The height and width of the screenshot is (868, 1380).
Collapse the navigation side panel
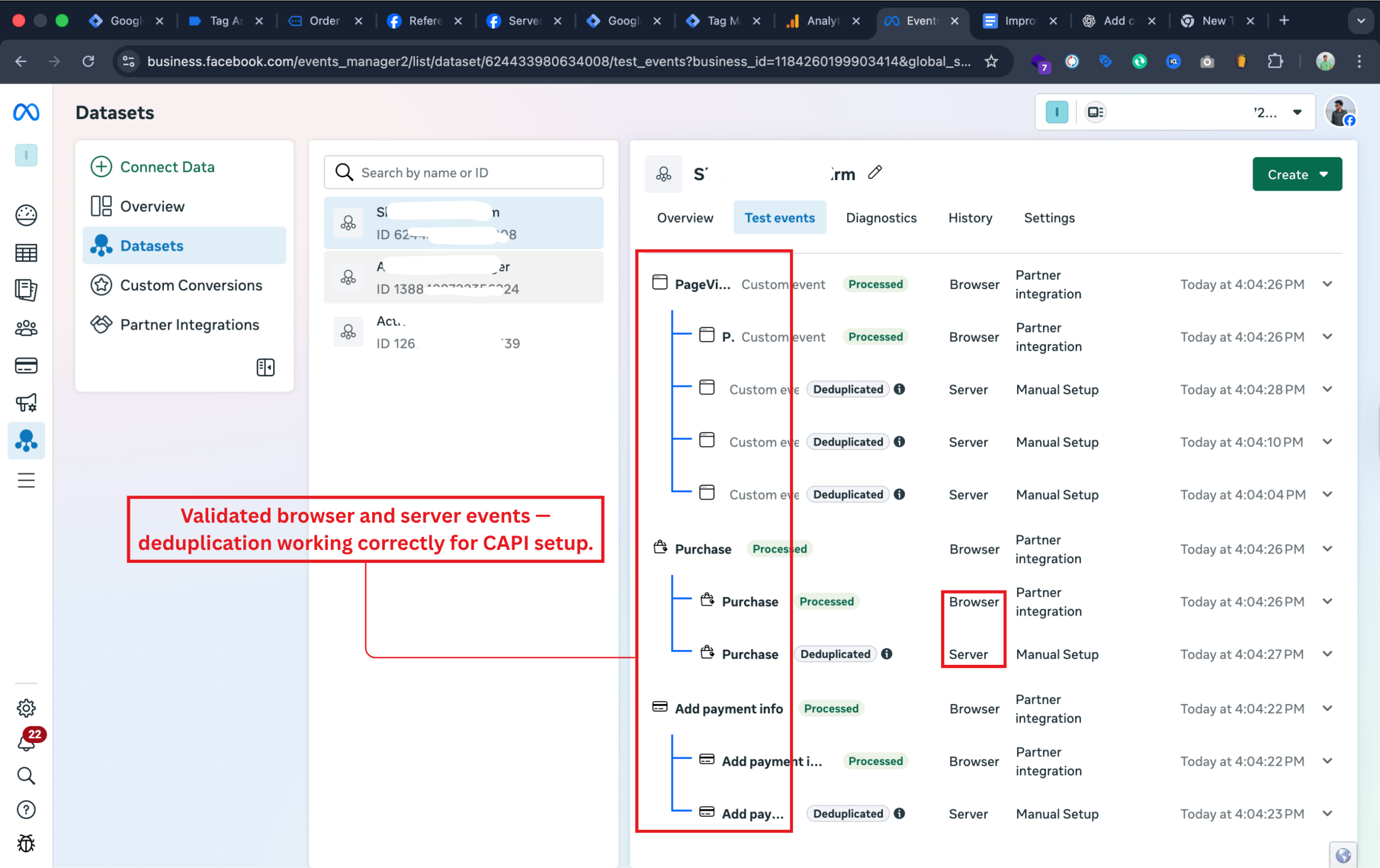pos(265,368)
